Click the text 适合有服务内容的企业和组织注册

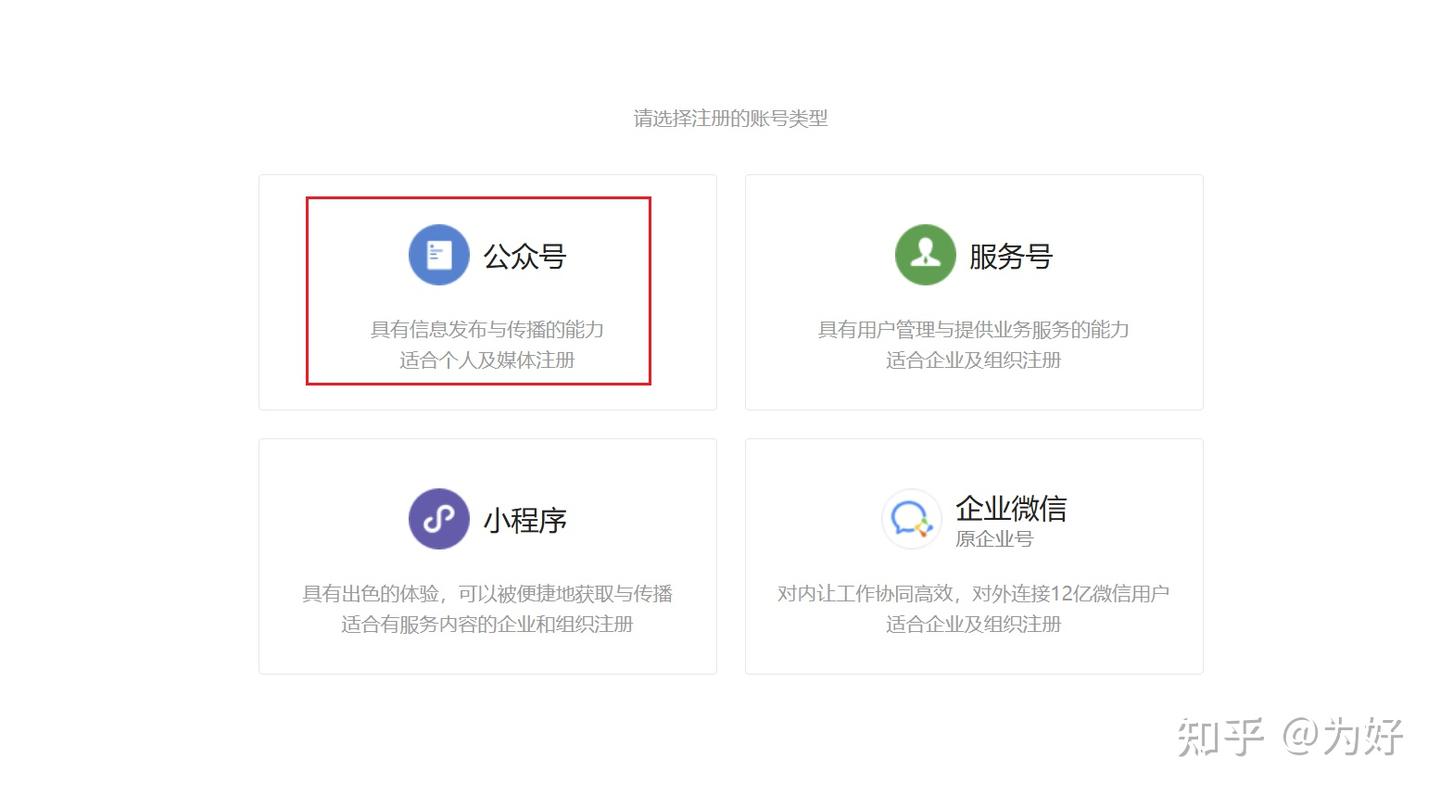point(487,624)
